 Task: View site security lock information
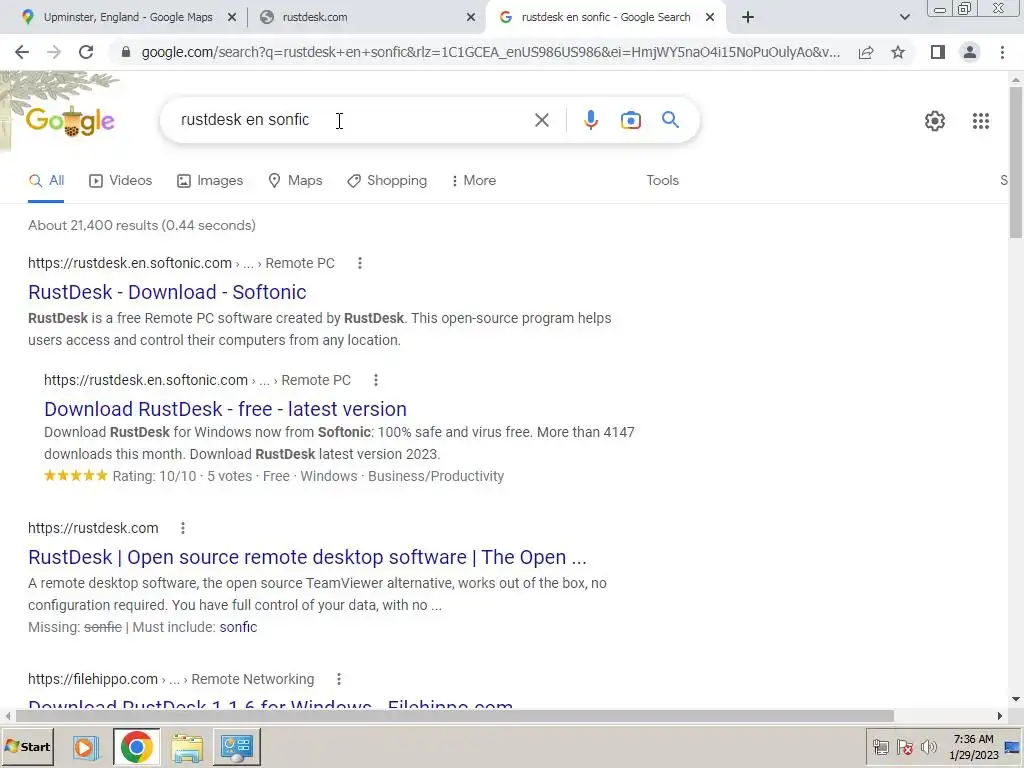(x=126, y=52)
